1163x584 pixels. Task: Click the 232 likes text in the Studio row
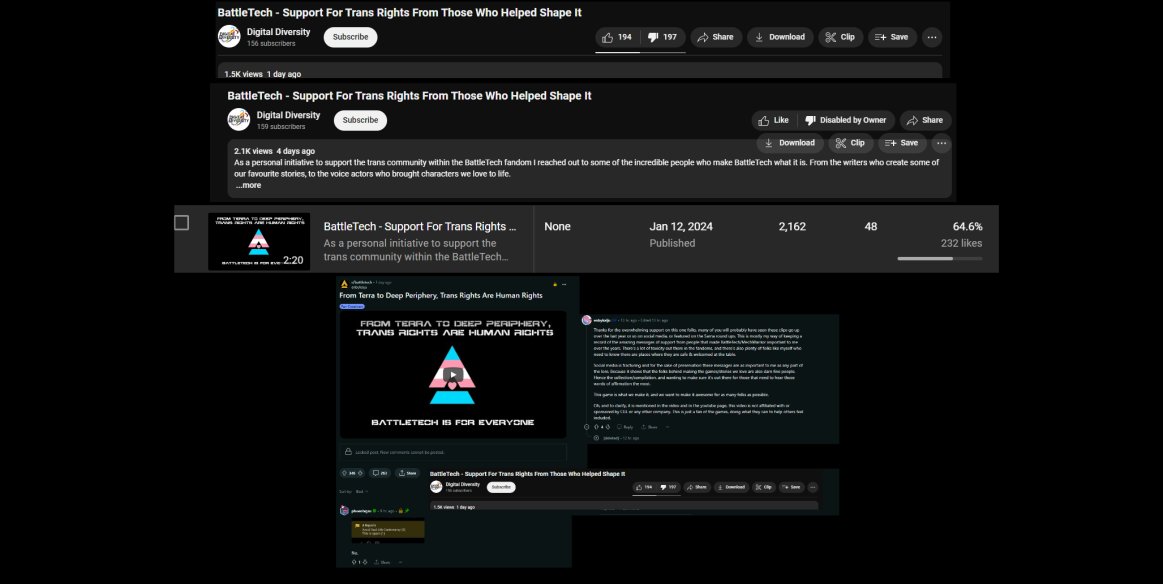coord(961,243)
